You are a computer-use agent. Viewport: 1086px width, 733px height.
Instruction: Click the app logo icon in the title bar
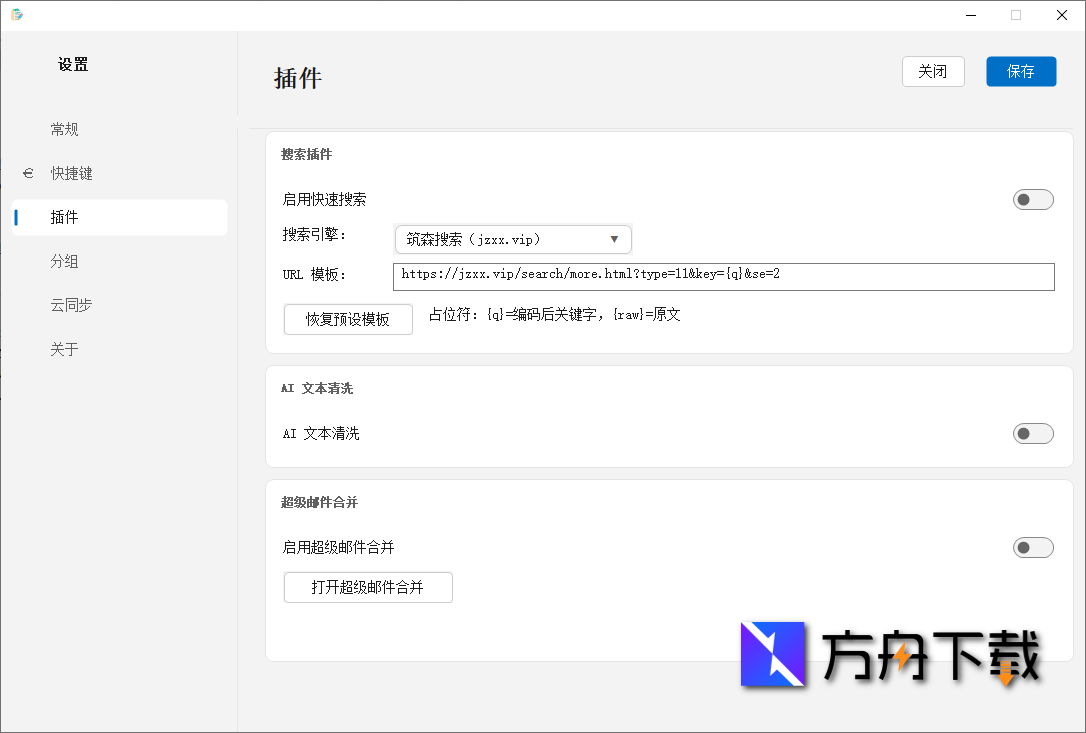[19, 15]
